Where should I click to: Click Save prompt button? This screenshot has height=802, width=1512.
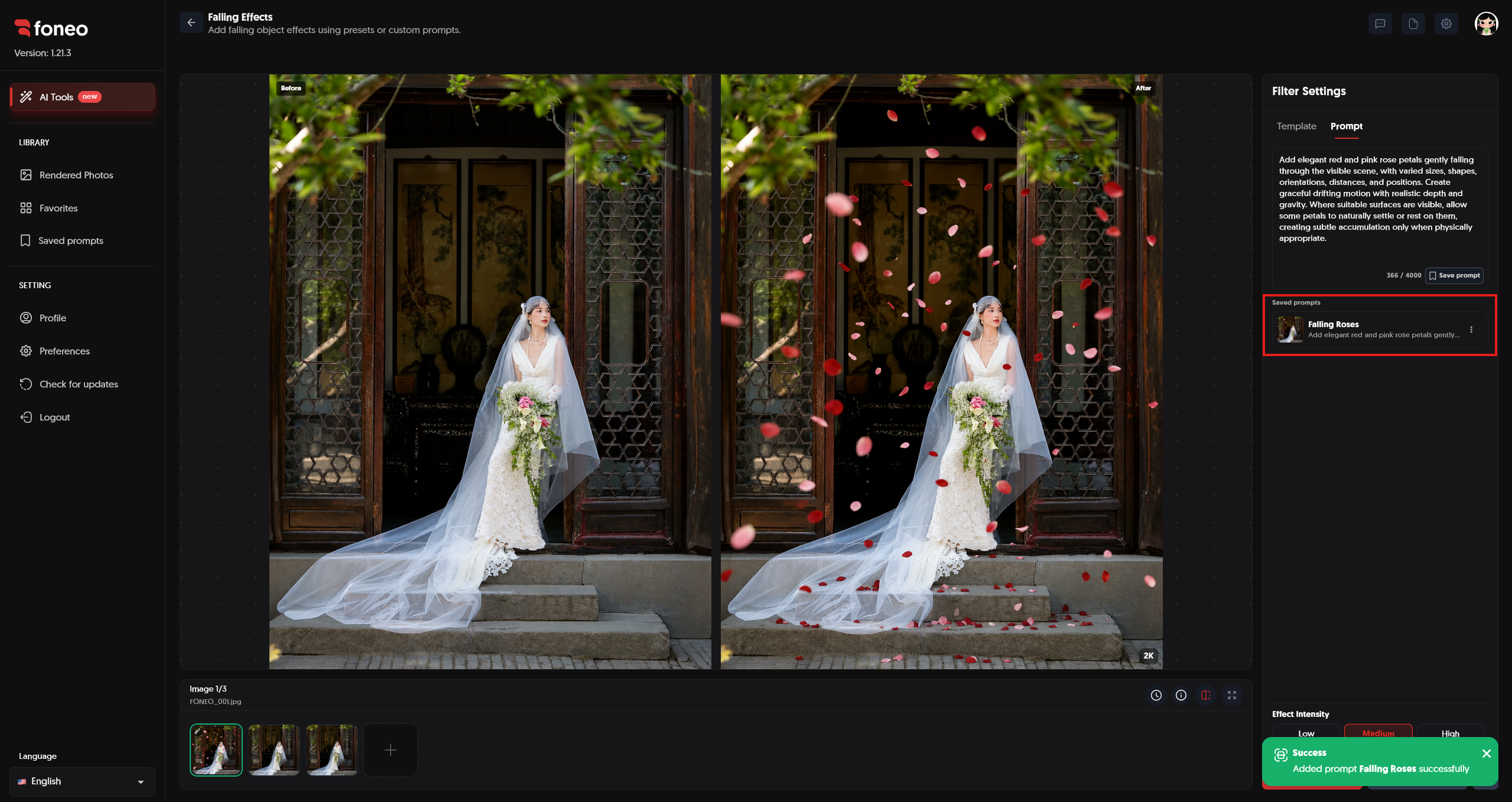[1454, 275]
